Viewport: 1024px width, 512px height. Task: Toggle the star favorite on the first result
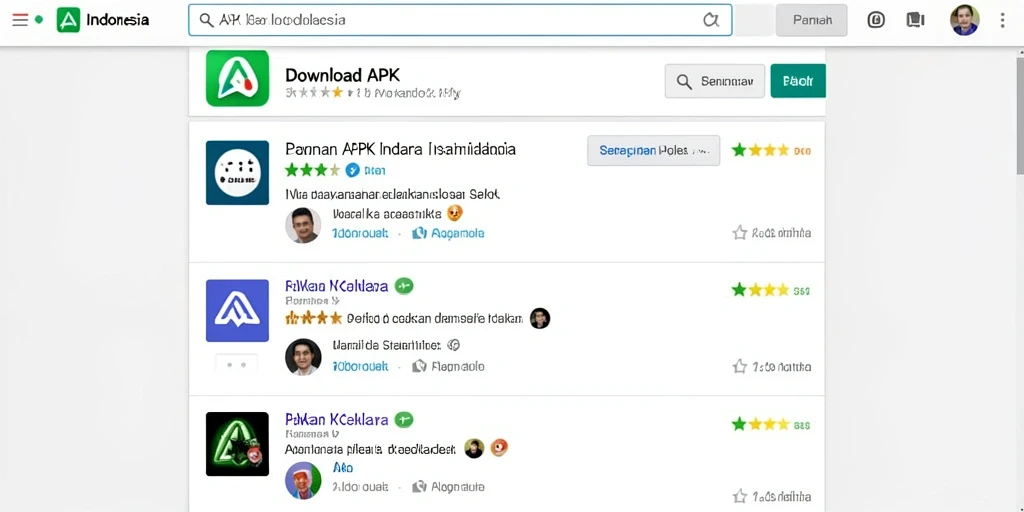[739, 232]
